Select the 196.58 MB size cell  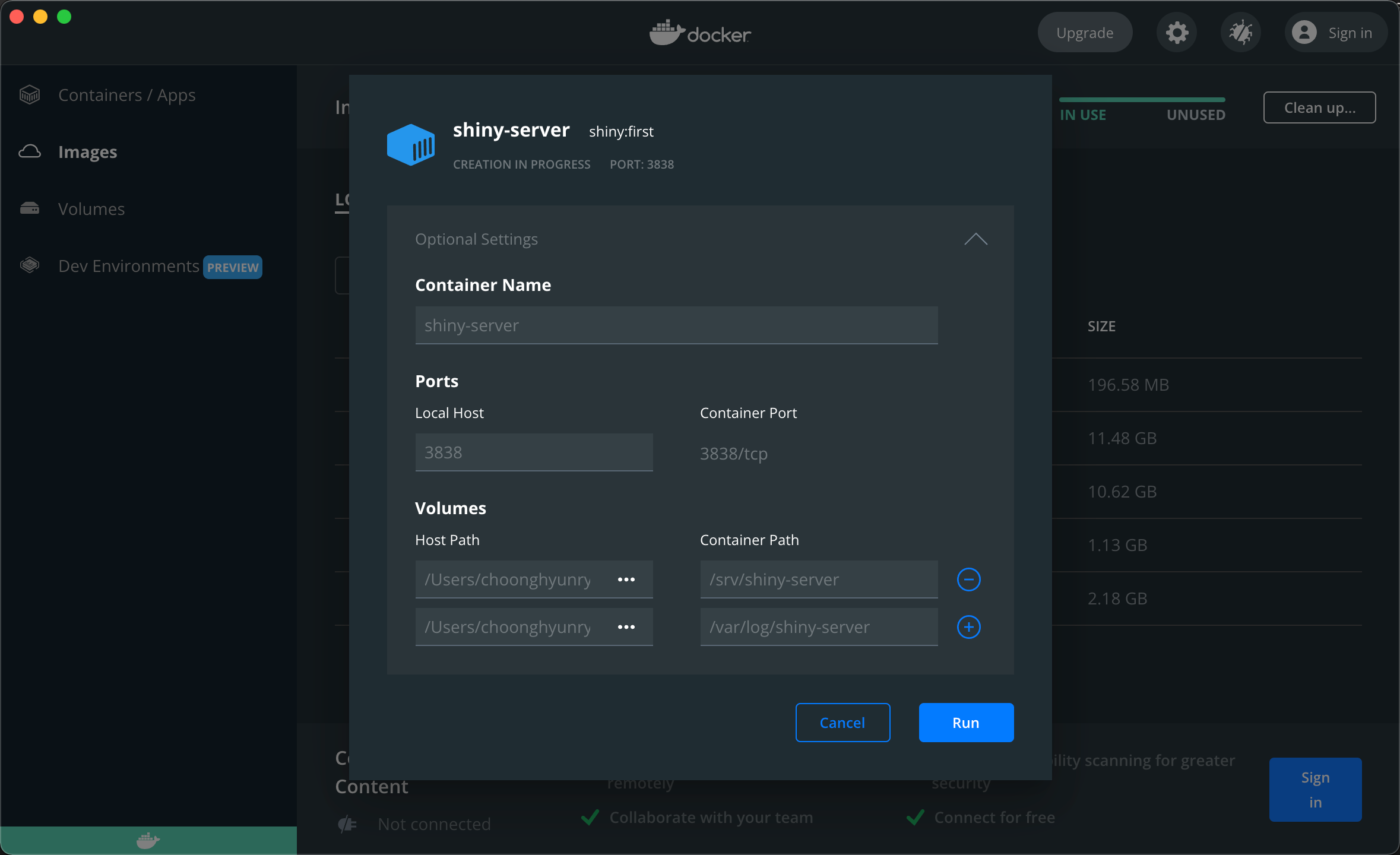[1128, 385]
